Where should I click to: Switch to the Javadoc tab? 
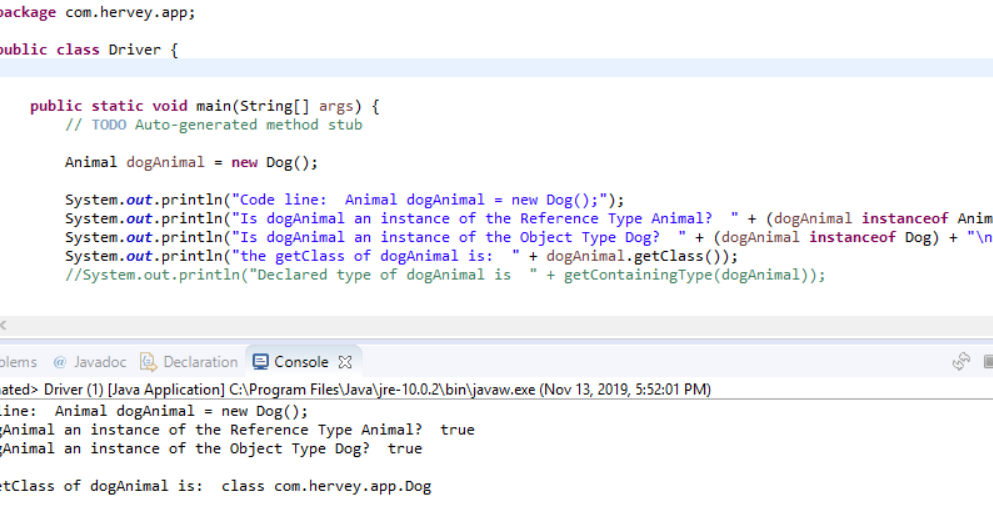pyautogui.click(x=90, y=362)
